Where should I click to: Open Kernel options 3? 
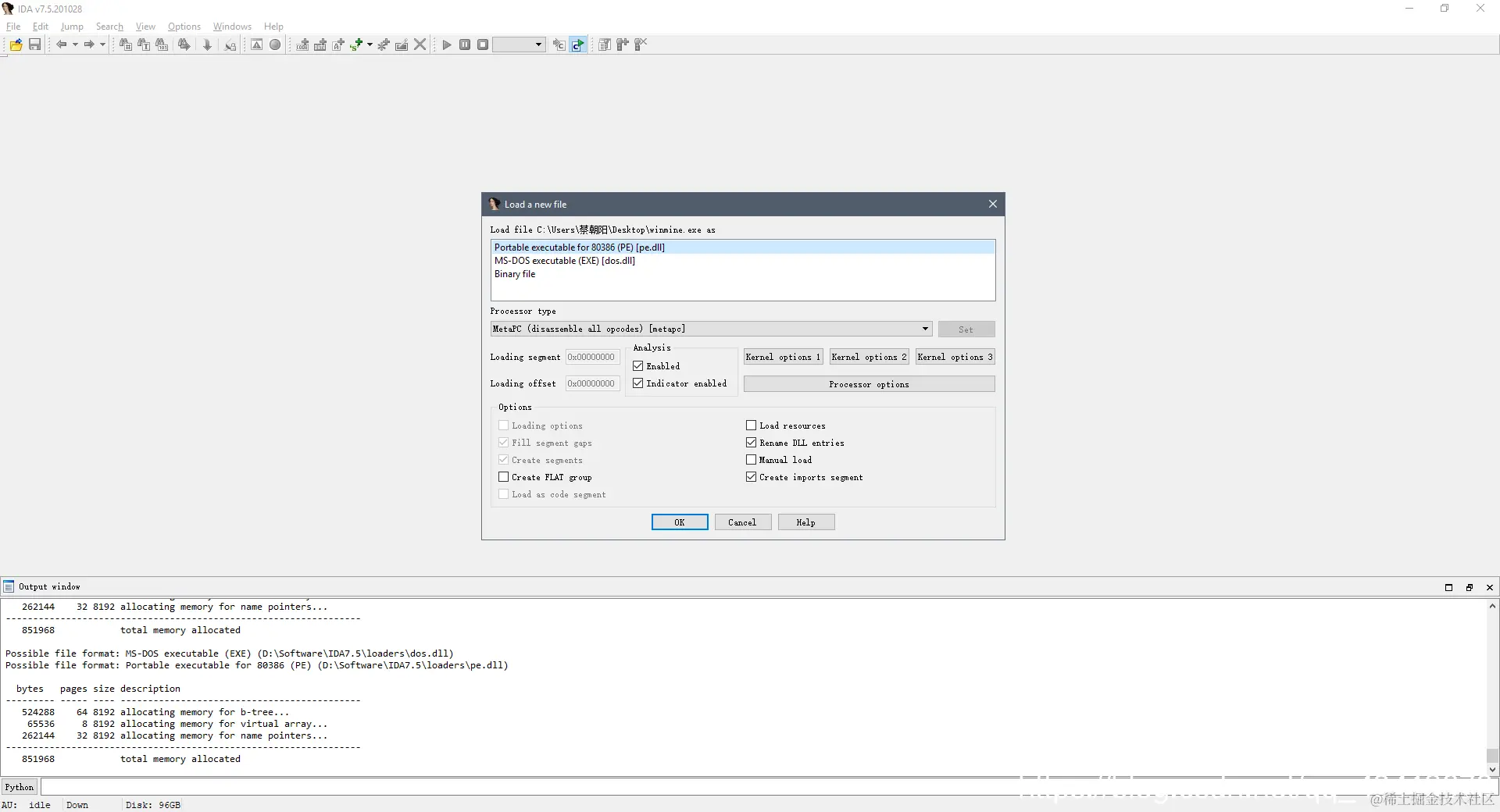[x=955, y=357]
